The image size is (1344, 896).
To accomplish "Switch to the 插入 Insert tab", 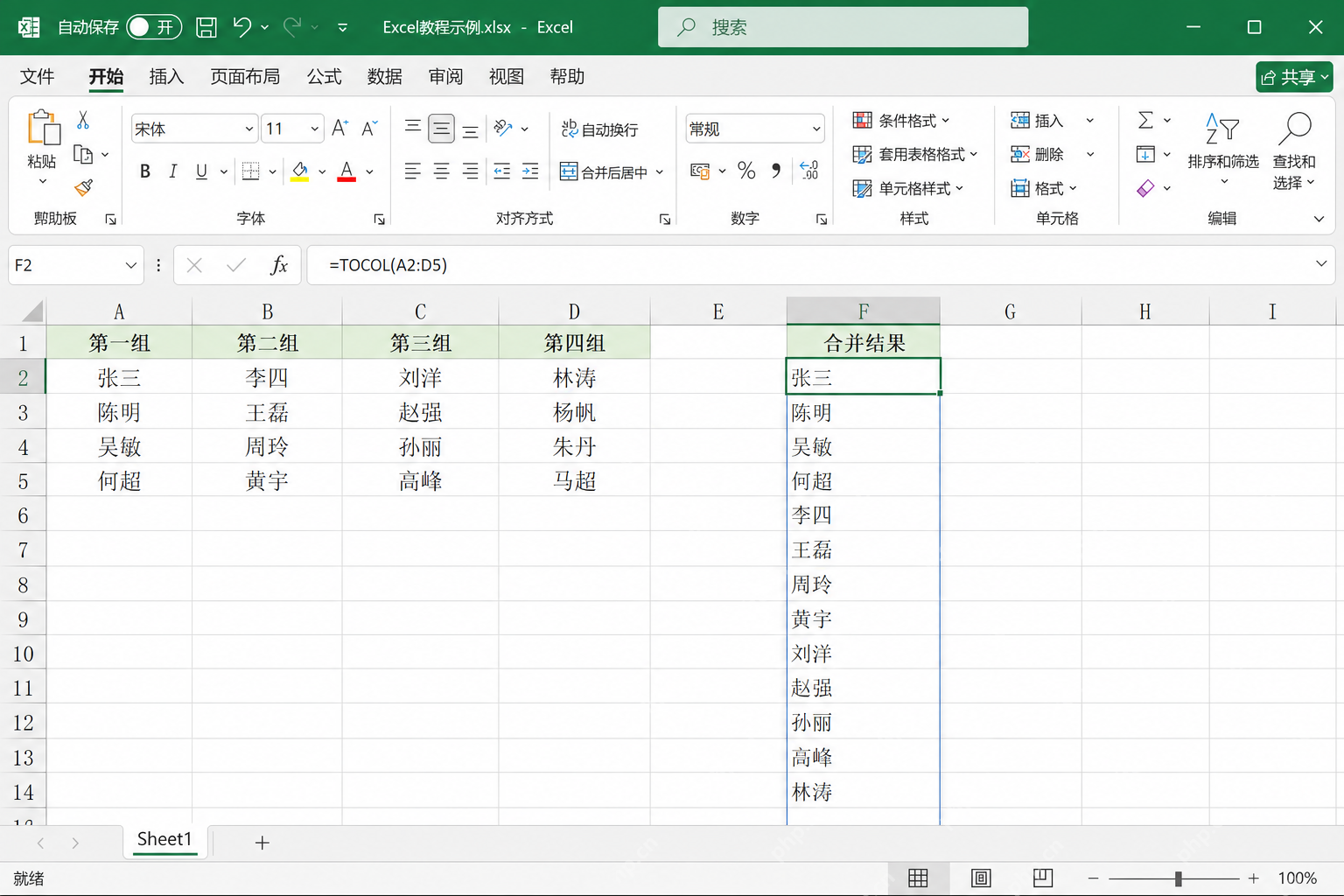I will click(166, 77).
